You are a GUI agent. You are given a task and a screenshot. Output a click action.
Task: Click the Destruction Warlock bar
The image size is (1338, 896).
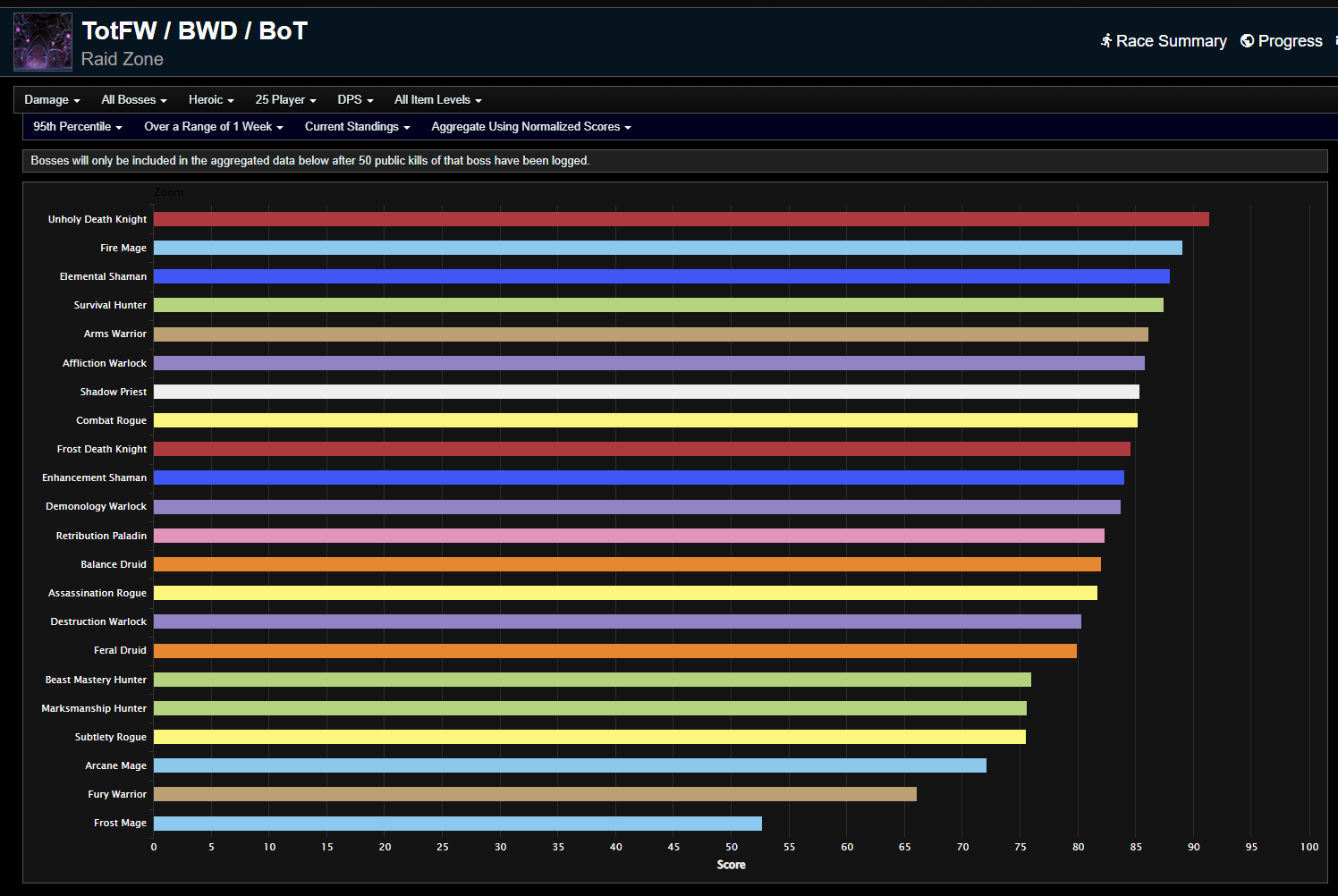pyautogui.click(x=617, y=621)
